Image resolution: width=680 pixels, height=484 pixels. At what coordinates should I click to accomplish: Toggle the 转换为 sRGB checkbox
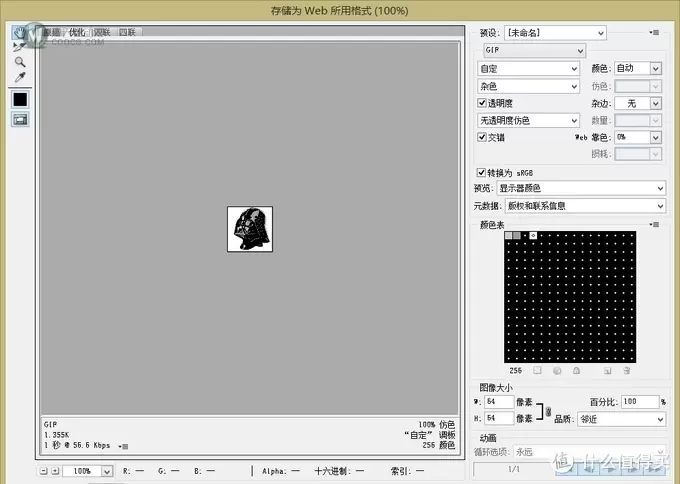pos(481,172)
